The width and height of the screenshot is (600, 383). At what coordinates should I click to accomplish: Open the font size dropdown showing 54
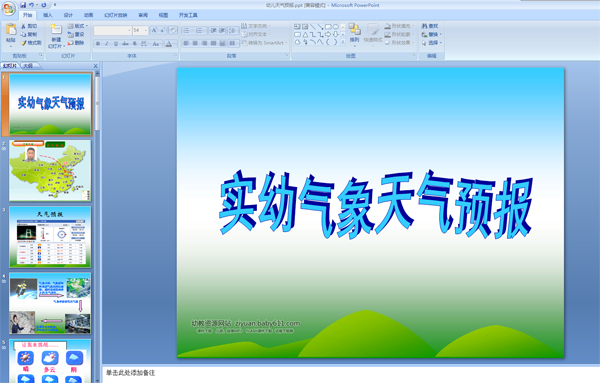click(146, 30)
